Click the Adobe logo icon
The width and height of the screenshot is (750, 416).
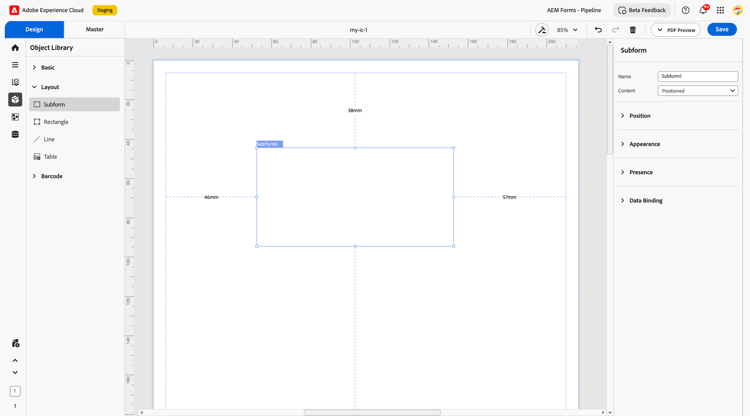[14, 10]
